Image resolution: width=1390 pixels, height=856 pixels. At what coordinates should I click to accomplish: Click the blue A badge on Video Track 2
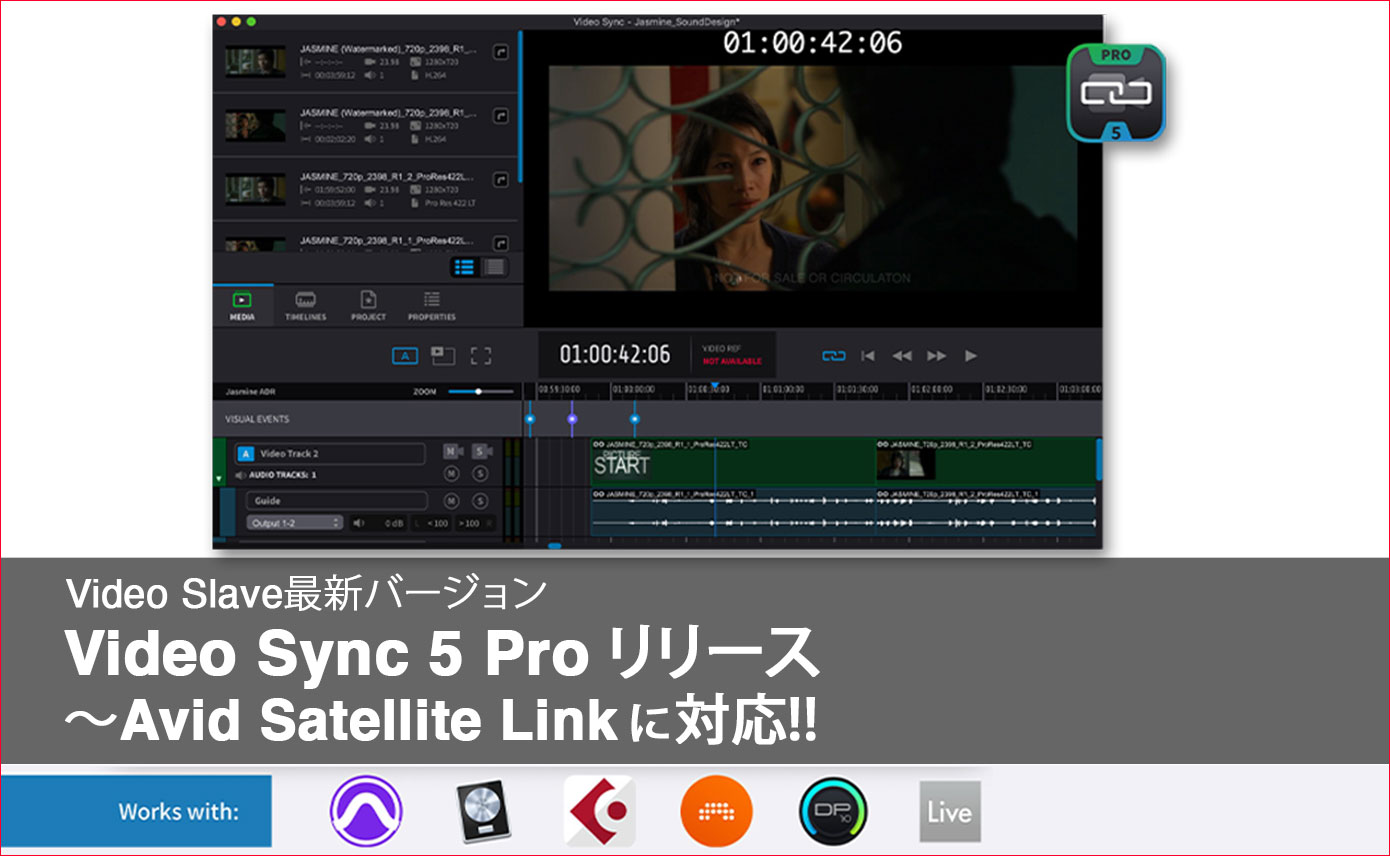click(x=246, y=453)
